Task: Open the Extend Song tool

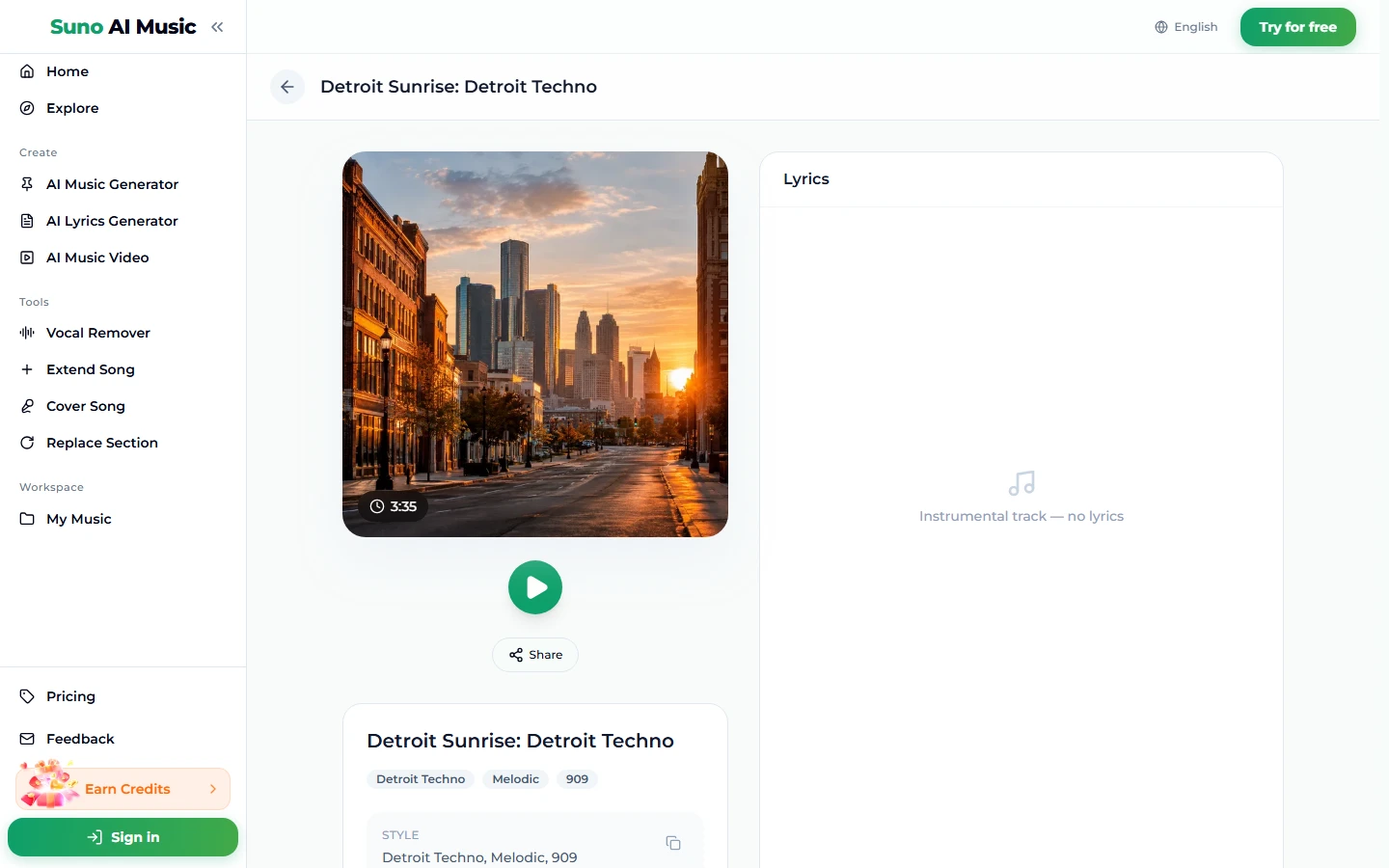Action: click(123, 369)
